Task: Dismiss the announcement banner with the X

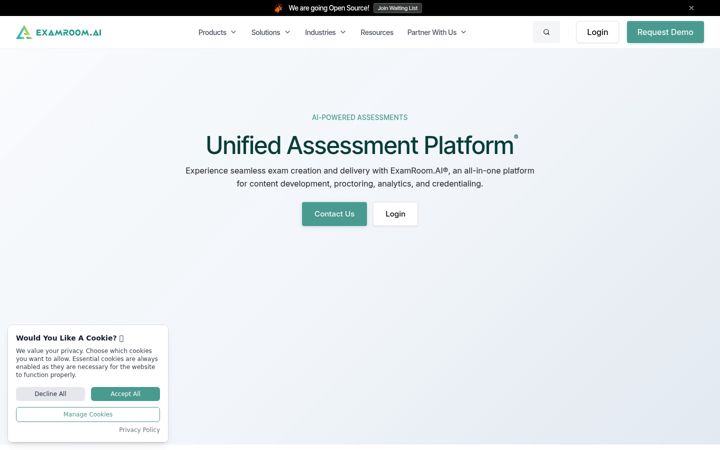Action: coord(691,8)
